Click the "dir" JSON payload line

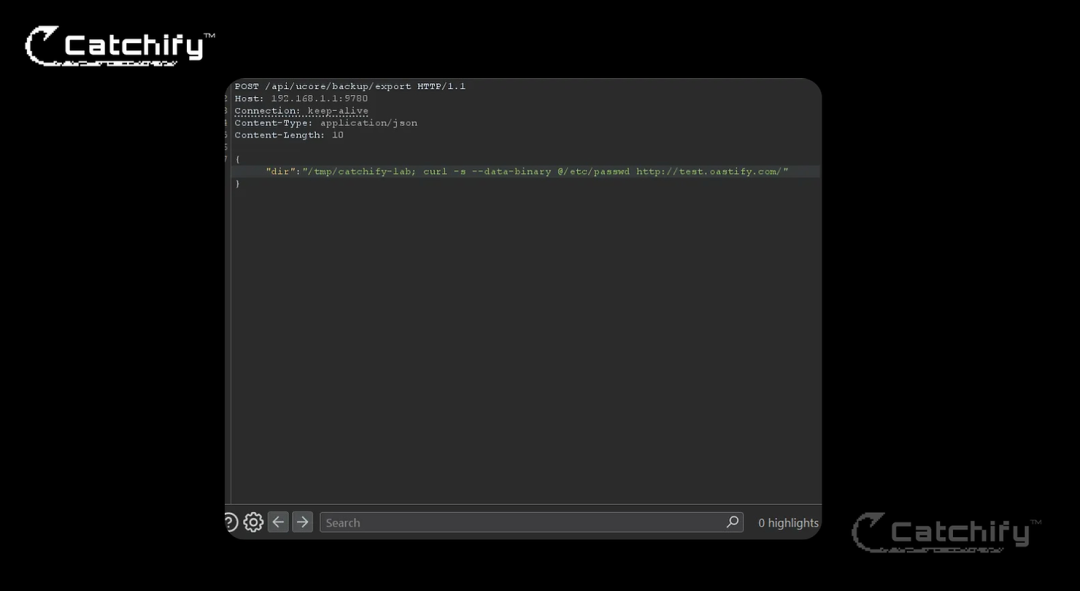(527, 172)
